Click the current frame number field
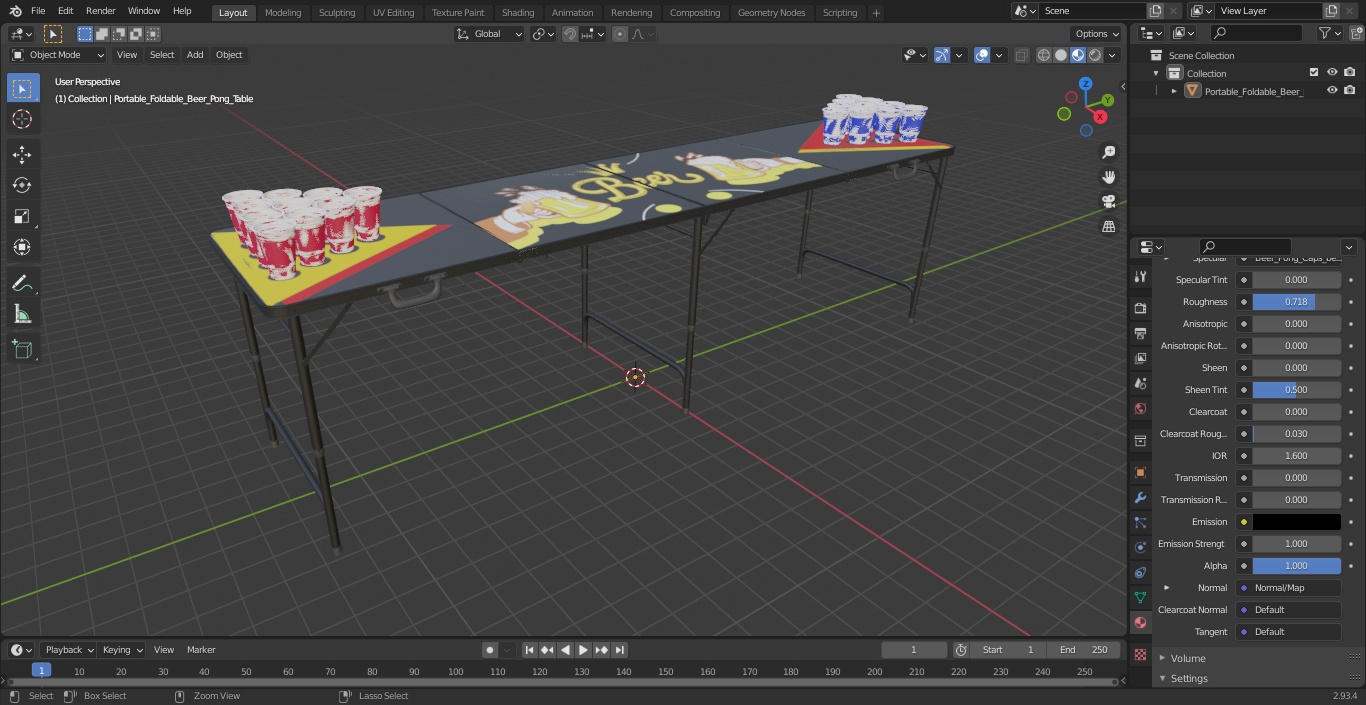1366x705 pixels. point(913,650)
